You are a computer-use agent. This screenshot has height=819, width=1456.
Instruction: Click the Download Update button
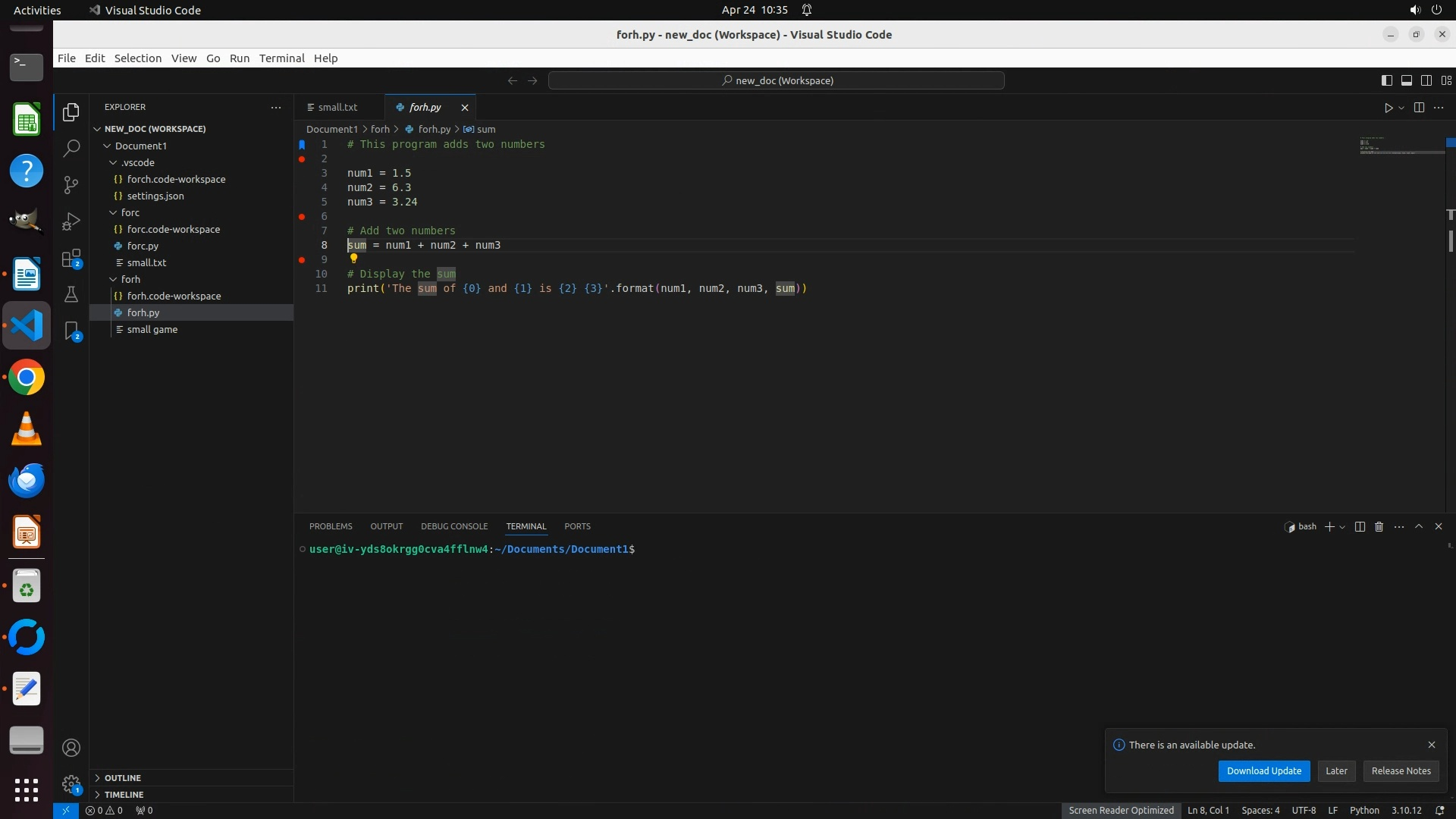[x=1263, y=771]
